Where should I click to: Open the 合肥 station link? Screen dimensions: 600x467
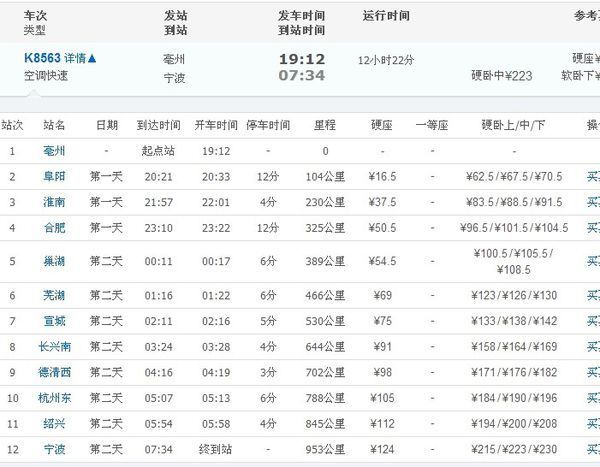(54, 228)
